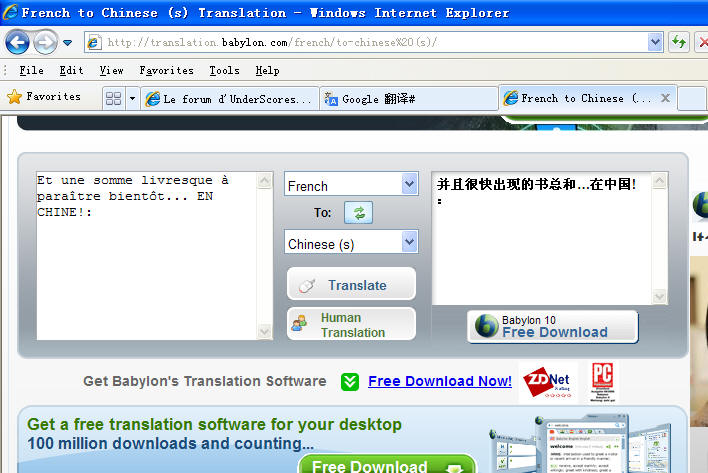Click '100 million downloads and counting...' text

pos(170,444)
